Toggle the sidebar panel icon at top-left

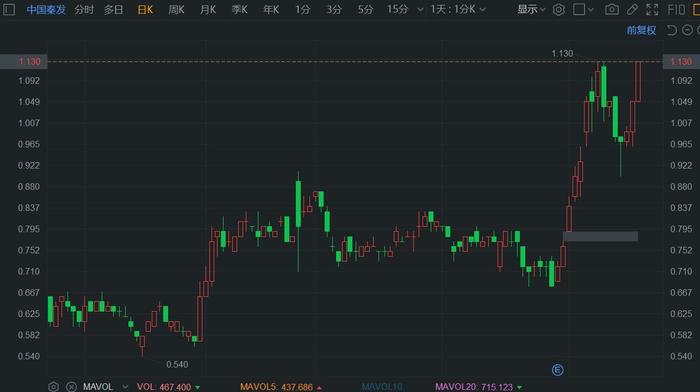coord(9,9)
